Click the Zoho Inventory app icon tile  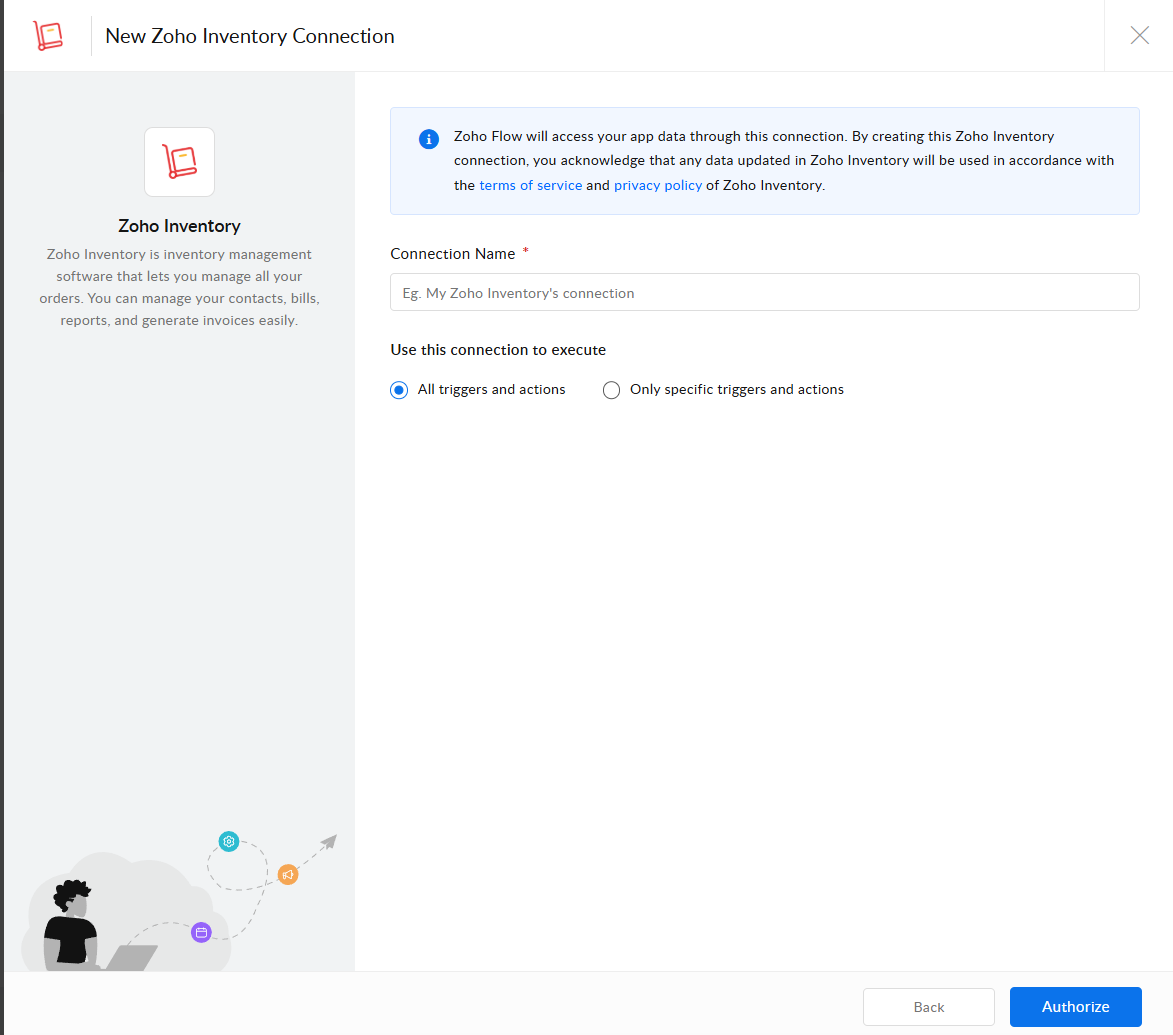click(180, 162)
